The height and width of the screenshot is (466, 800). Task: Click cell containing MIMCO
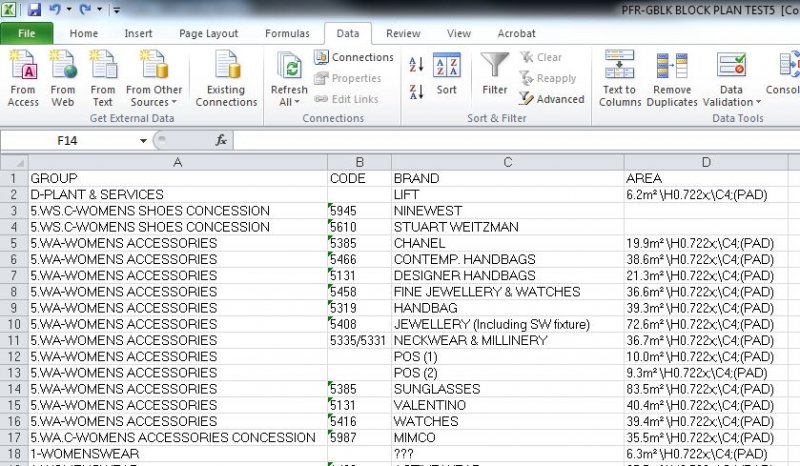click(x=508, y=438)
